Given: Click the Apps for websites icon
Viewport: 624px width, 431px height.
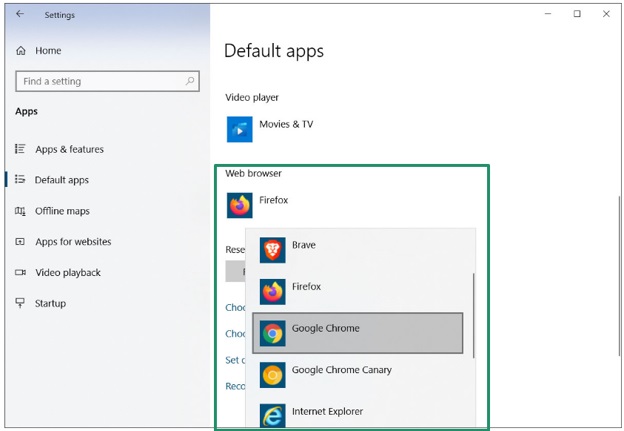Looking at the screenshot, I should pos(20,242).
